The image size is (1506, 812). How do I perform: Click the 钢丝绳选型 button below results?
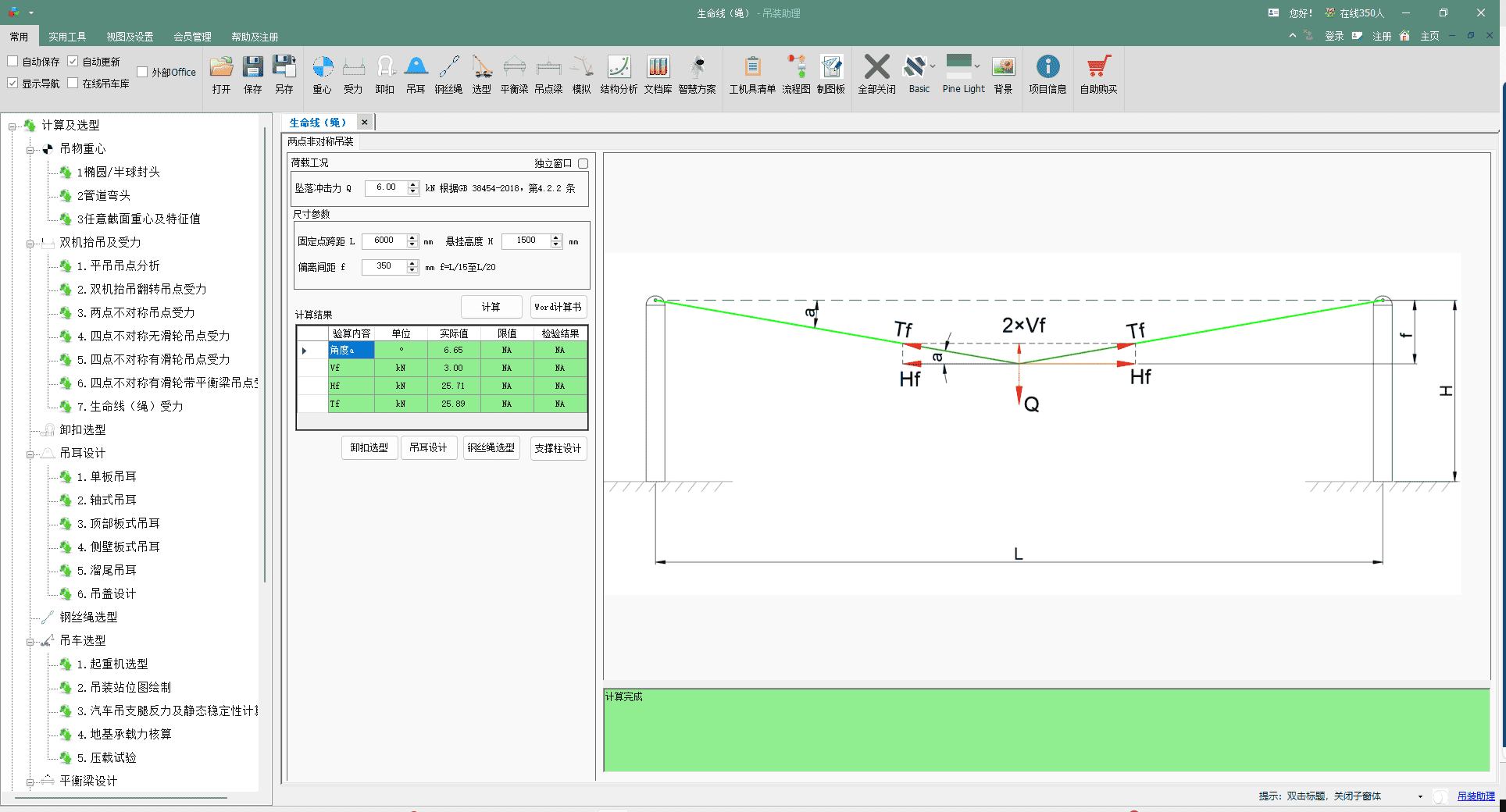(x=491, y=448)
